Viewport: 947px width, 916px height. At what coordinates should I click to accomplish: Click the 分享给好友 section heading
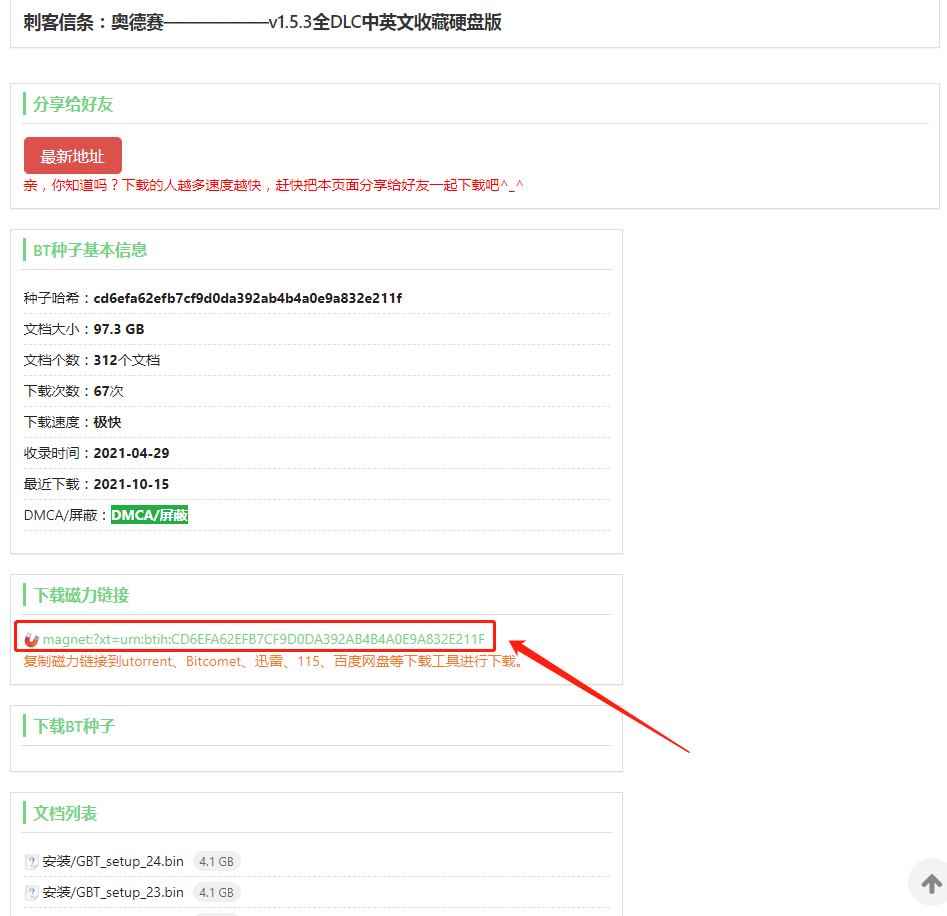73,104
